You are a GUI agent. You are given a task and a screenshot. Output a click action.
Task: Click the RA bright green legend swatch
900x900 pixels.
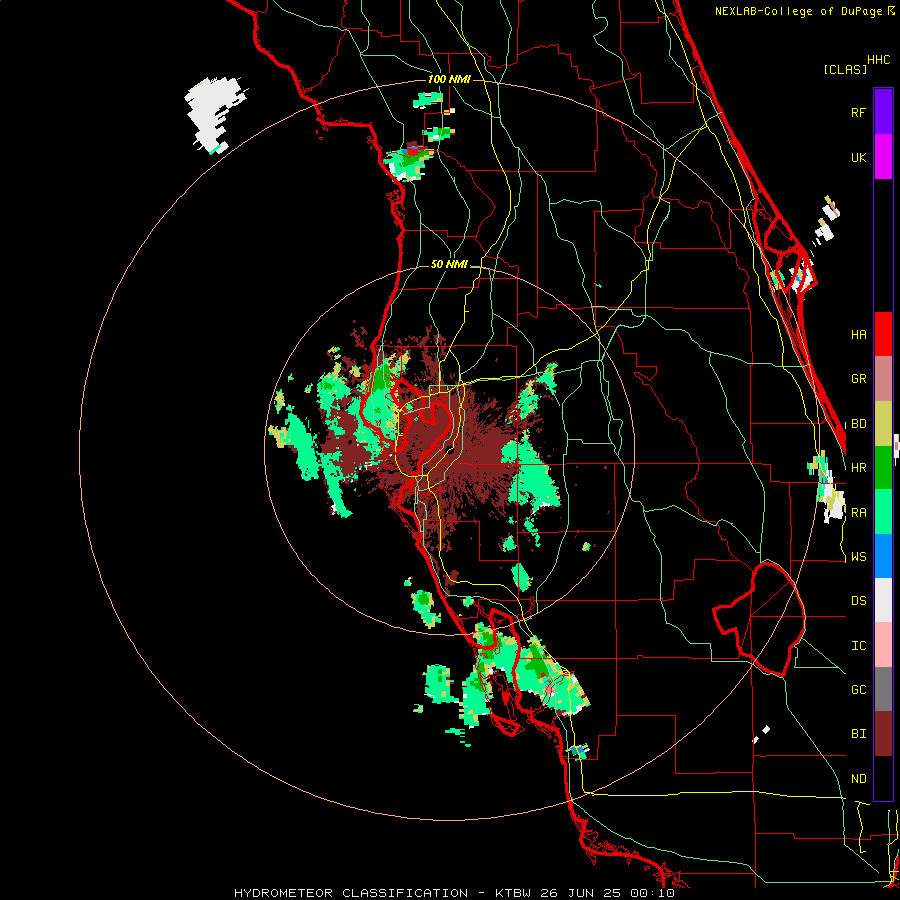883,512
